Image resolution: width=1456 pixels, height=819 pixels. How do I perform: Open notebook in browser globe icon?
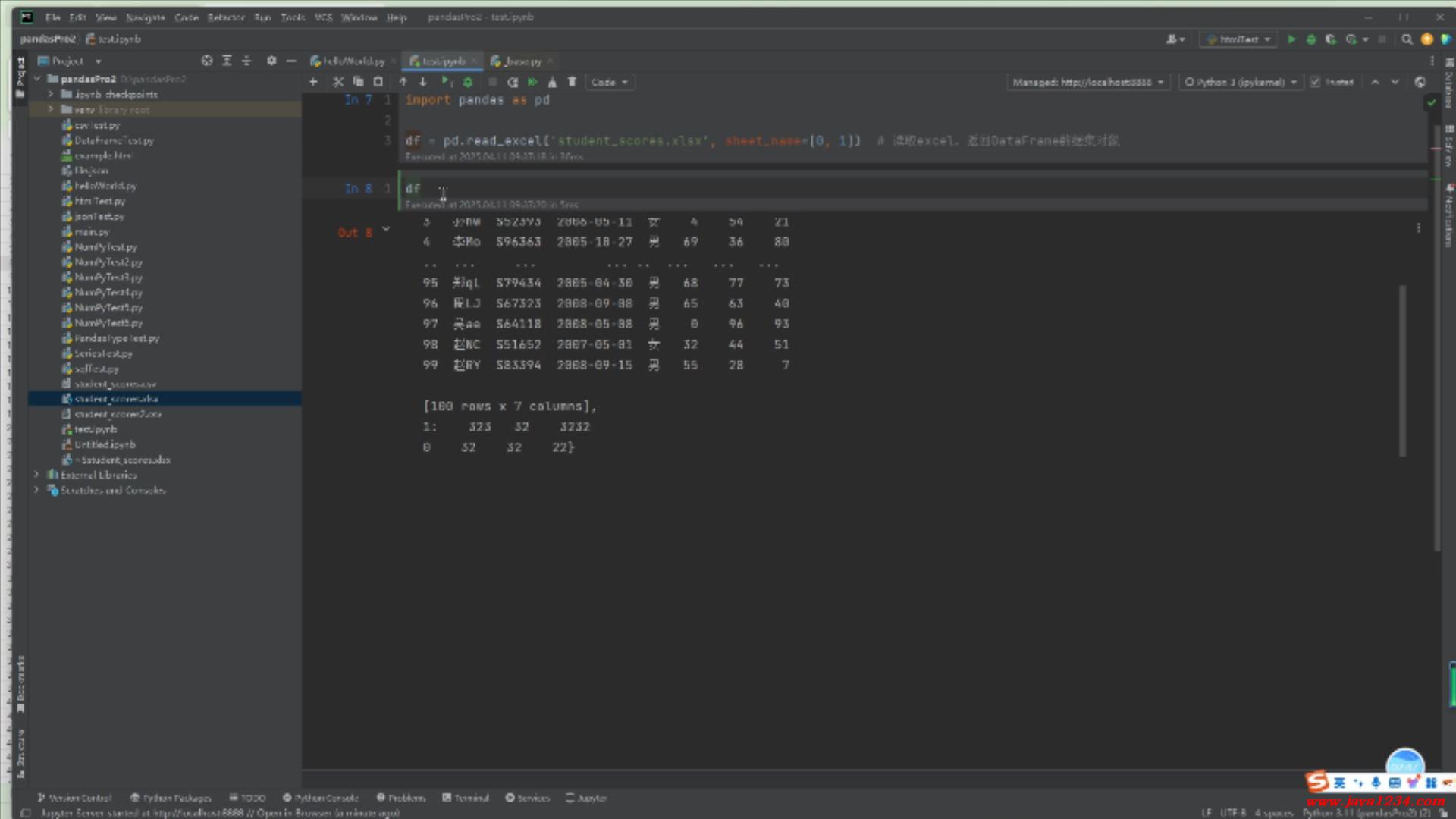1420,82
